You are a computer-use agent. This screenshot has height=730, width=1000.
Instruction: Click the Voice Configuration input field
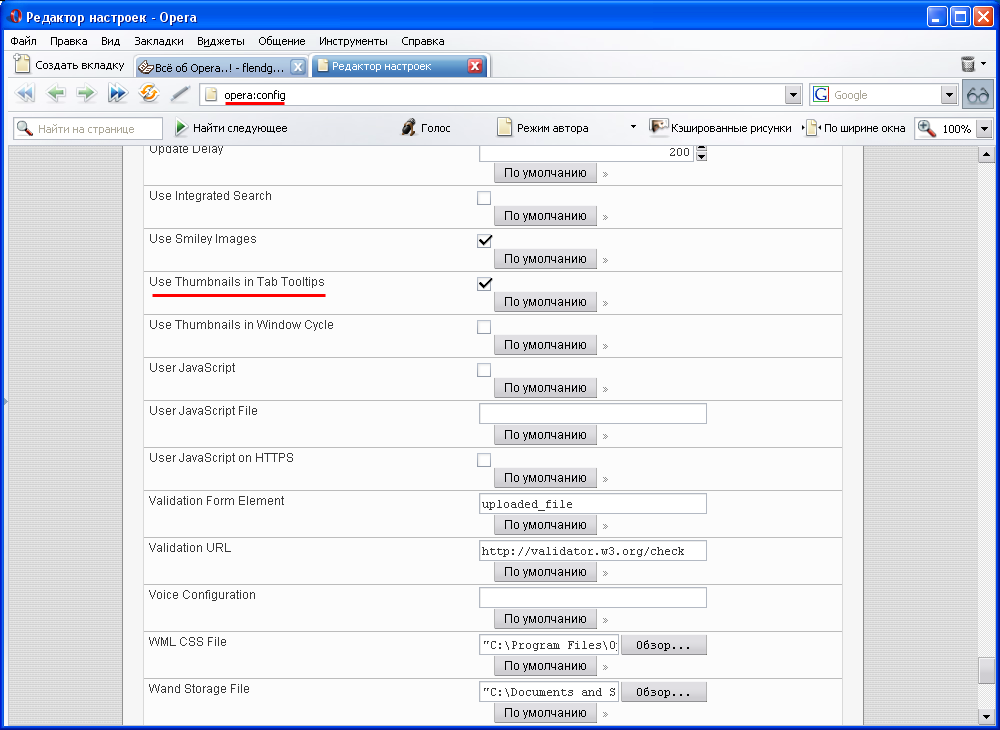pyautogui.click(x=592, y=597)
